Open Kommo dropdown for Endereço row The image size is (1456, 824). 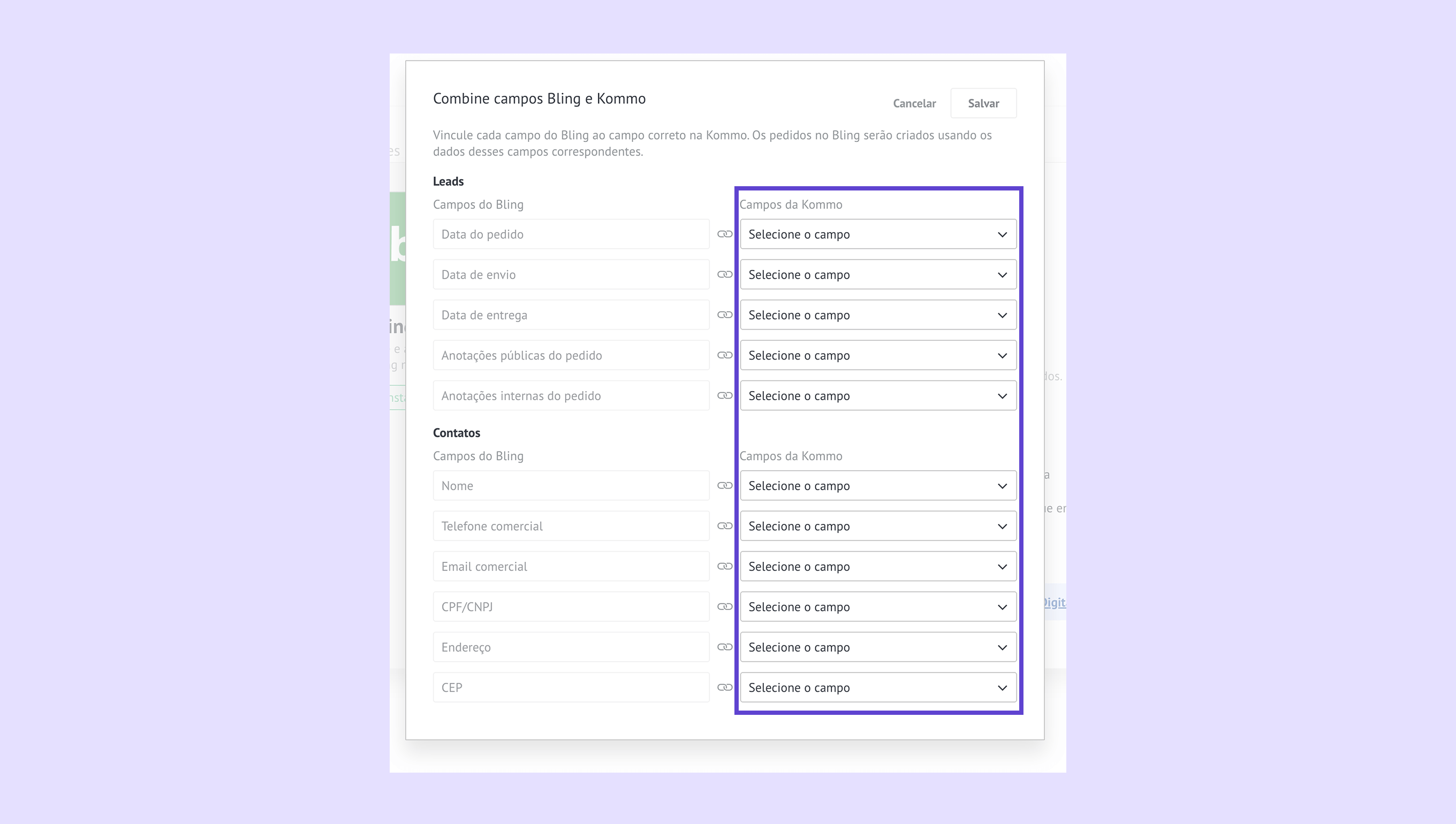pos(877,647)
